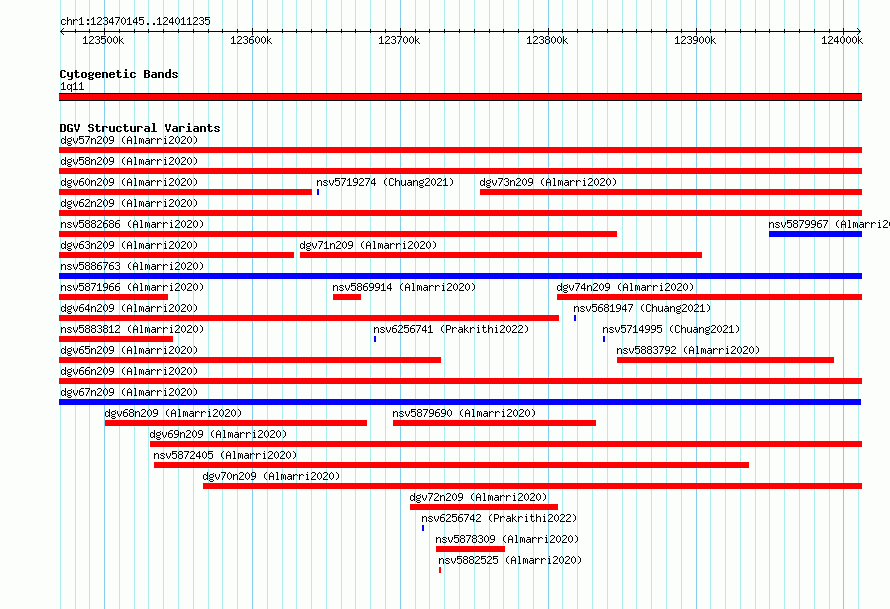Click the chr1:123470145..124011235 region label
Screen dimensions: 890x609
pos(135,22)
